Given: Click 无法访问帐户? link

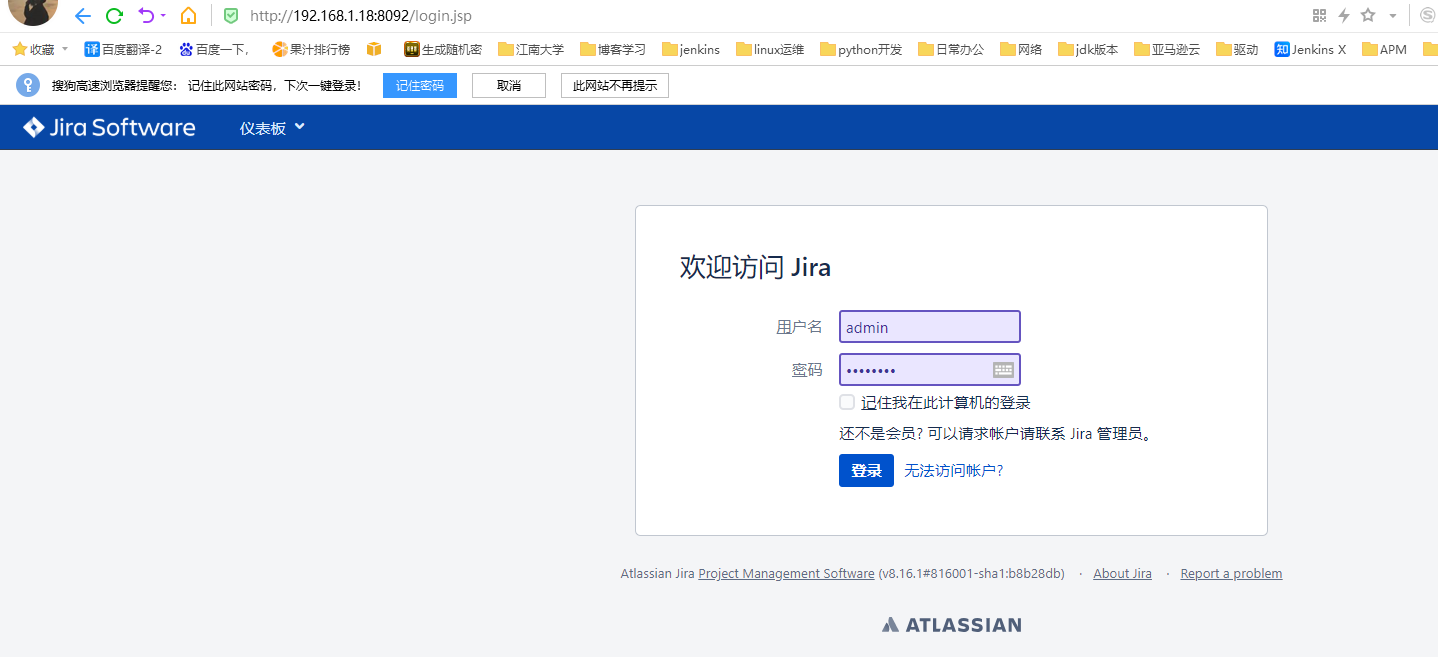Looking at the screenshot, I should point(954,471).
